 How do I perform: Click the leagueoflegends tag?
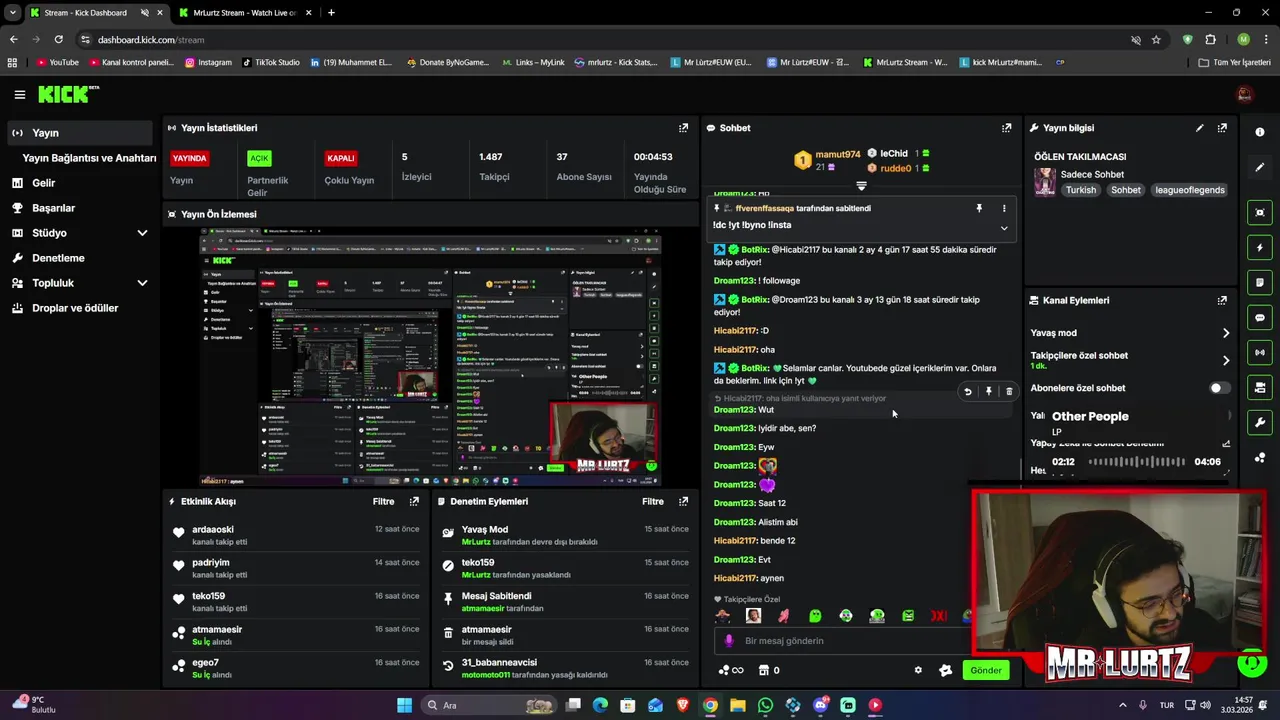1189,190
